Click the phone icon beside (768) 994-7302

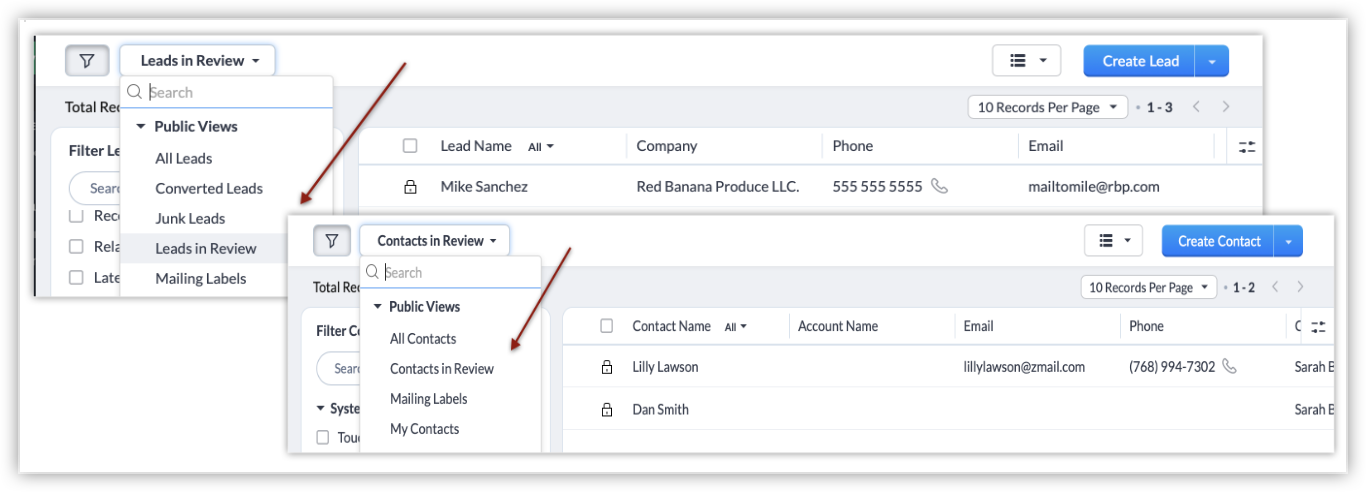(x=1229, y=367)
